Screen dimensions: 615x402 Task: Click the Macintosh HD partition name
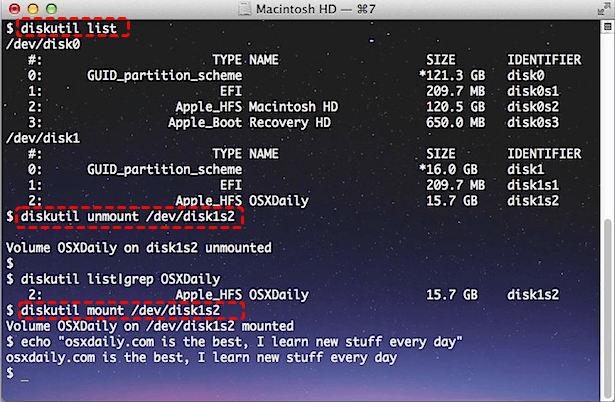[x=294, y=106]
